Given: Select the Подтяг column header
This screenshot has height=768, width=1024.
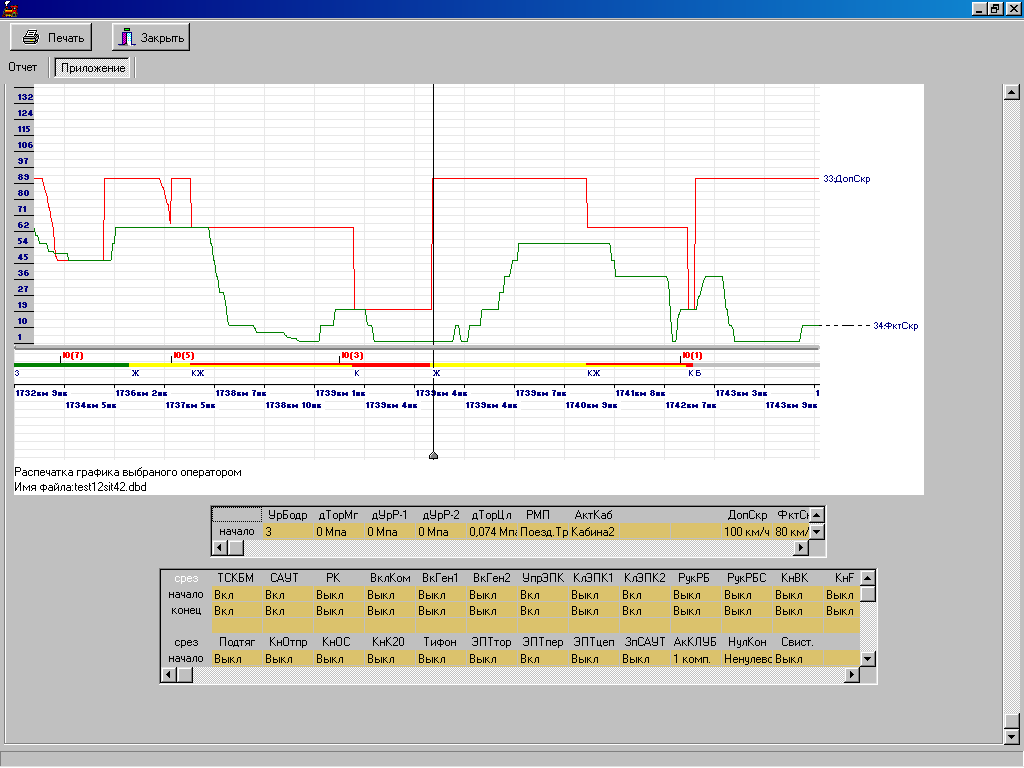Looking at the screenshot, I should (236, 642).
